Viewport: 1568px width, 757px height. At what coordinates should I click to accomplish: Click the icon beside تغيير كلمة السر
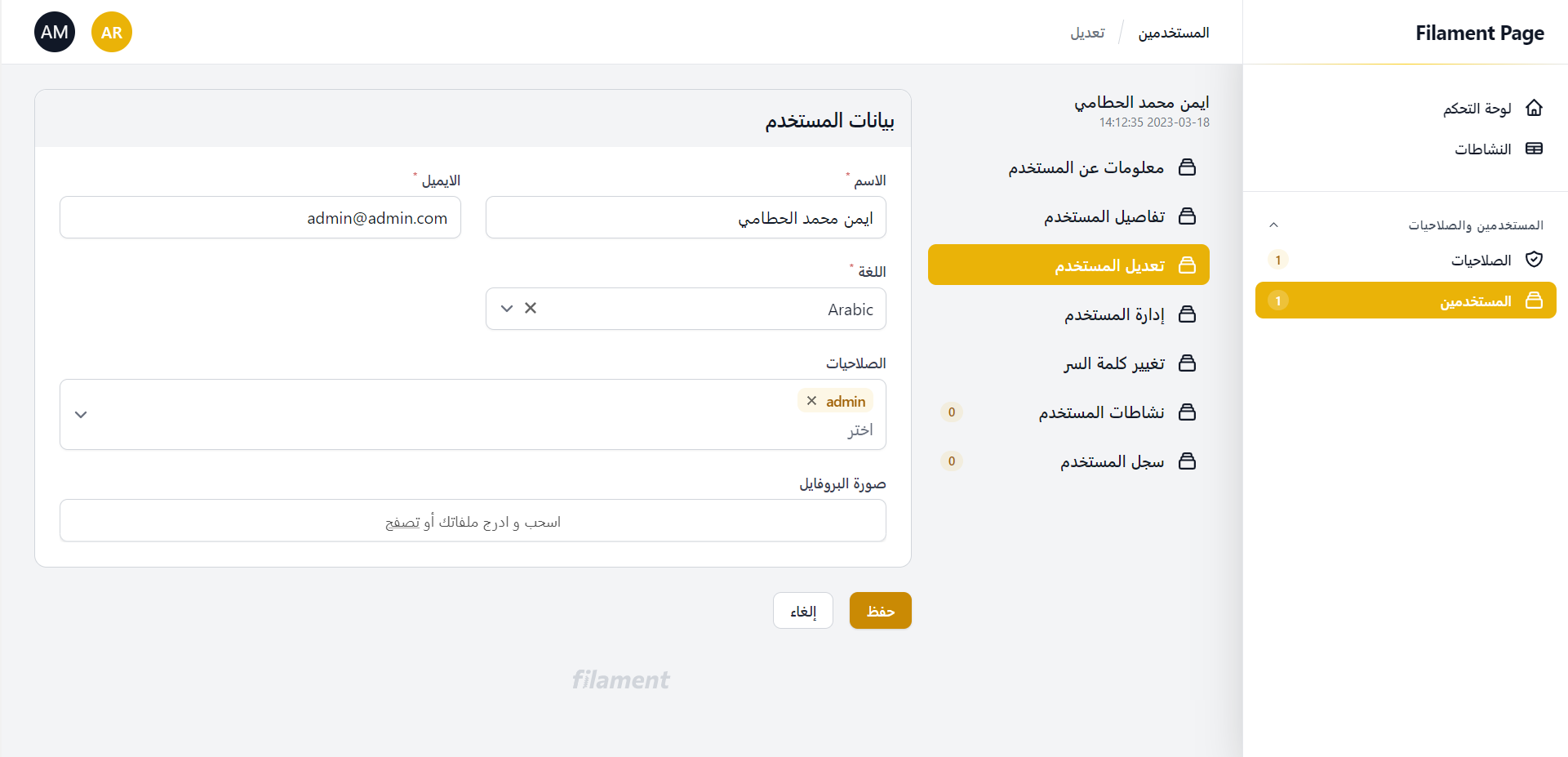tap(1187, 363)
